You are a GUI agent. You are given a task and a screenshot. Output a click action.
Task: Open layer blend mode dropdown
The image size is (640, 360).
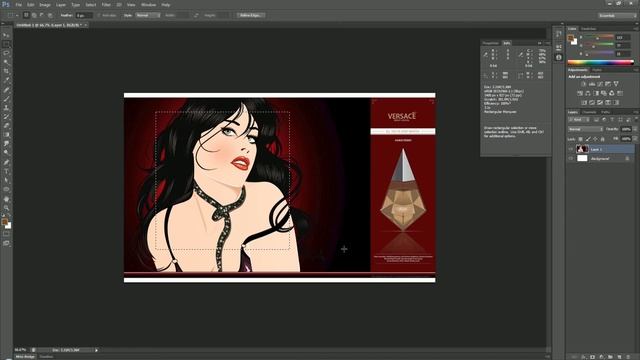coord(585,129)
